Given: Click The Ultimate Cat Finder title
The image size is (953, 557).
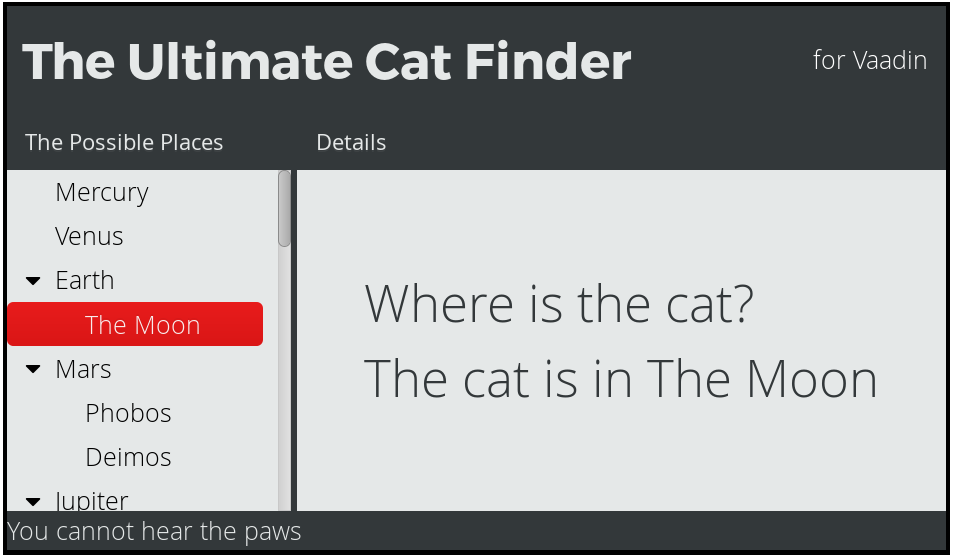Looking at the screenshot, I should tap(327, 61).
